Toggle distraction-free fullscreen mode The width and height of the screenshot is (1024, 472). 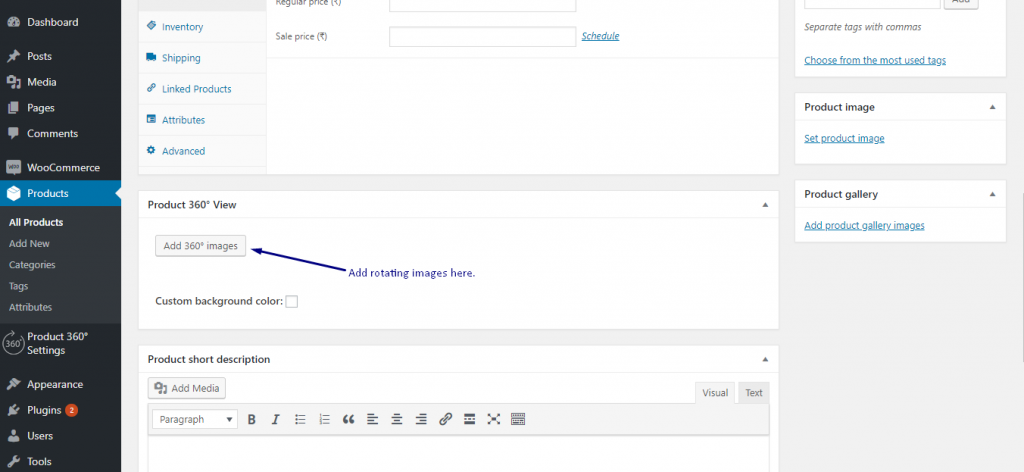(494, 419)
